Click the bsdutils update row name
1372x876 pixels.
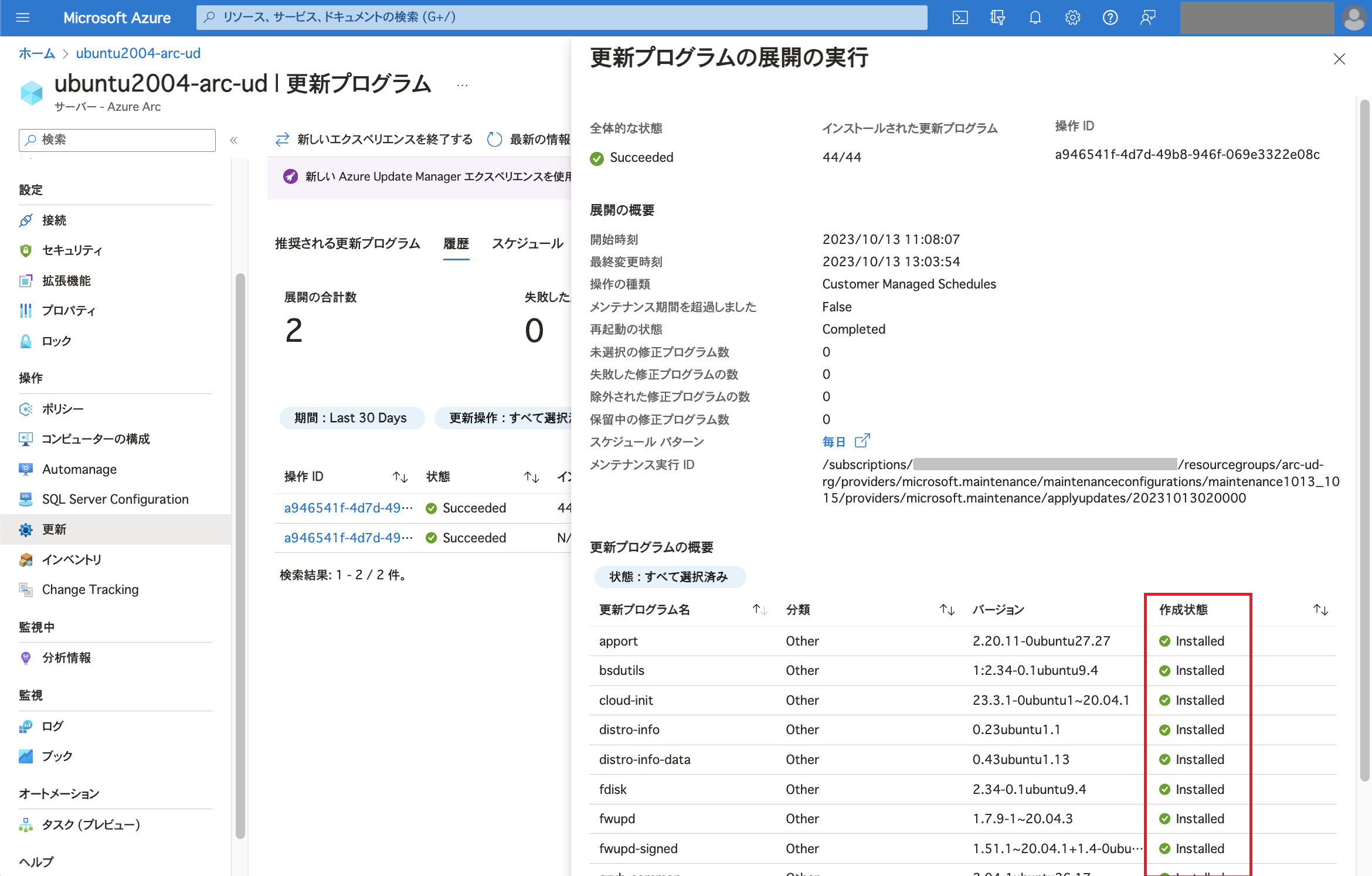click(622, 671)
